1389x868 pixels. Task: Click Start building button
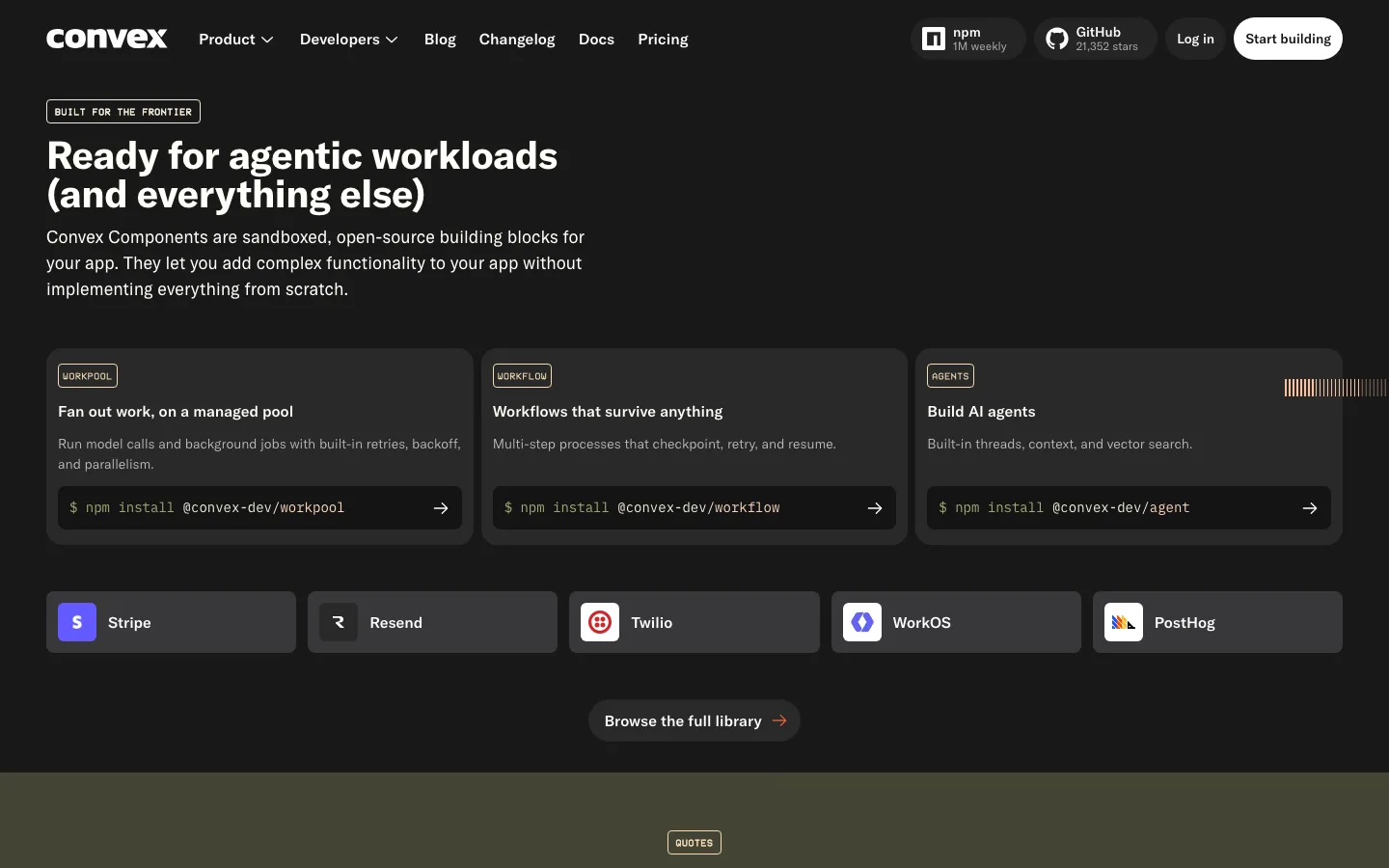coord(1288,39)
